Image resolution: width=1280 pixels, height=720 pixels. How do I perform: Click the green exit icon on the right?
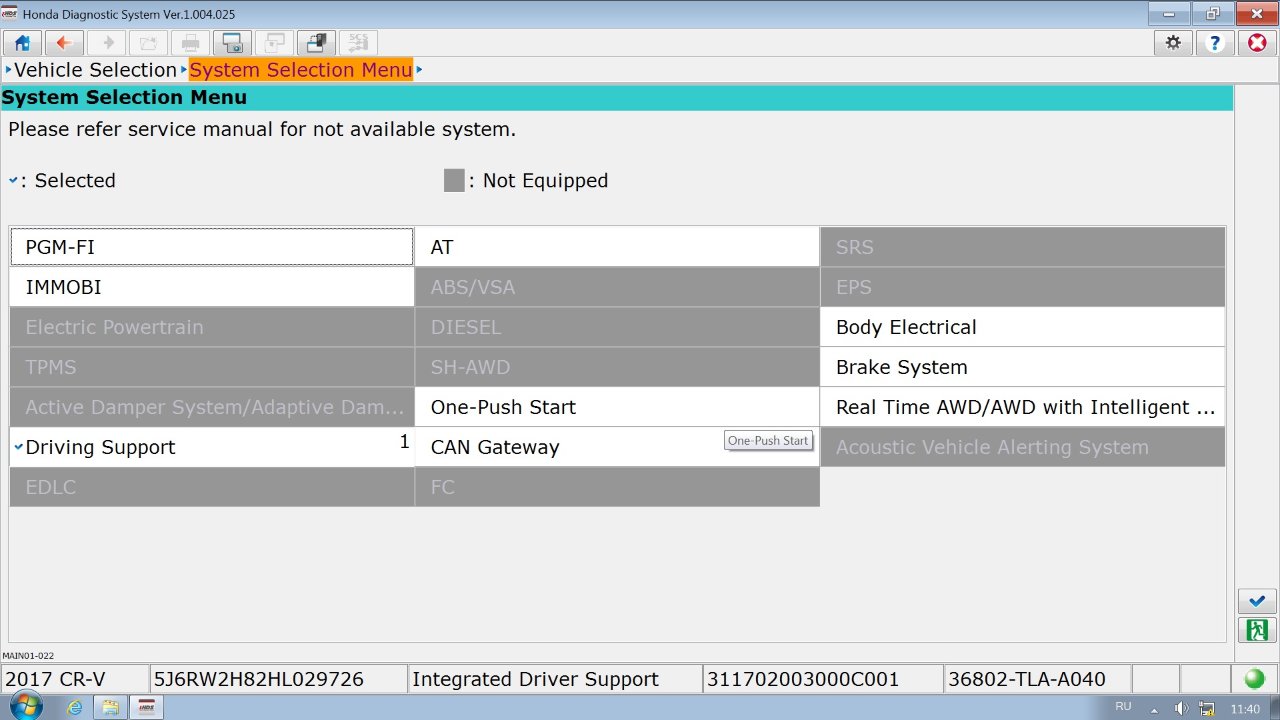click(x=1257, y=630)
